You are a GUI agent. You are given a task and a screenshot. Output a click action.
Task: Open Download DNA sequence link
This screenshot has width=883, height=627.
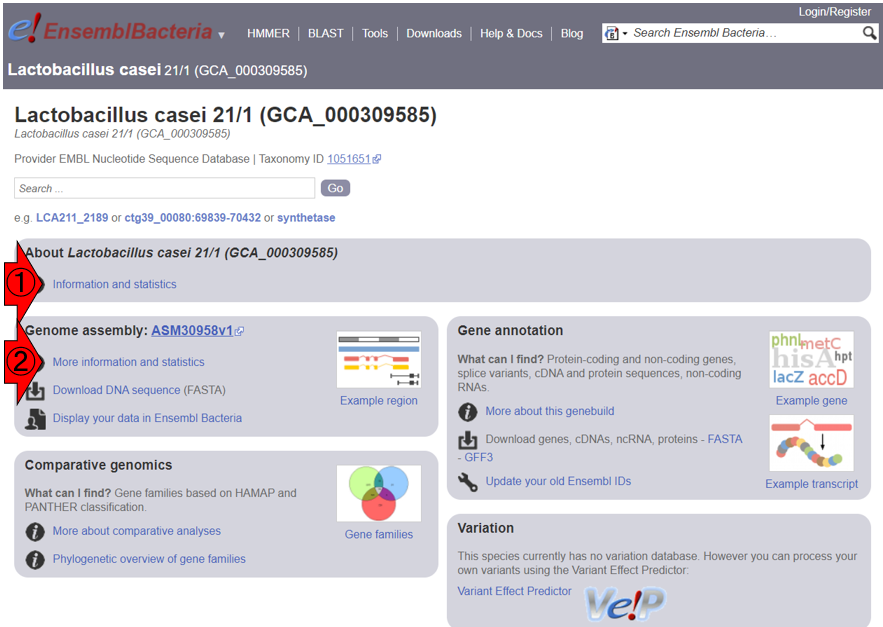(x=117, y=390)
